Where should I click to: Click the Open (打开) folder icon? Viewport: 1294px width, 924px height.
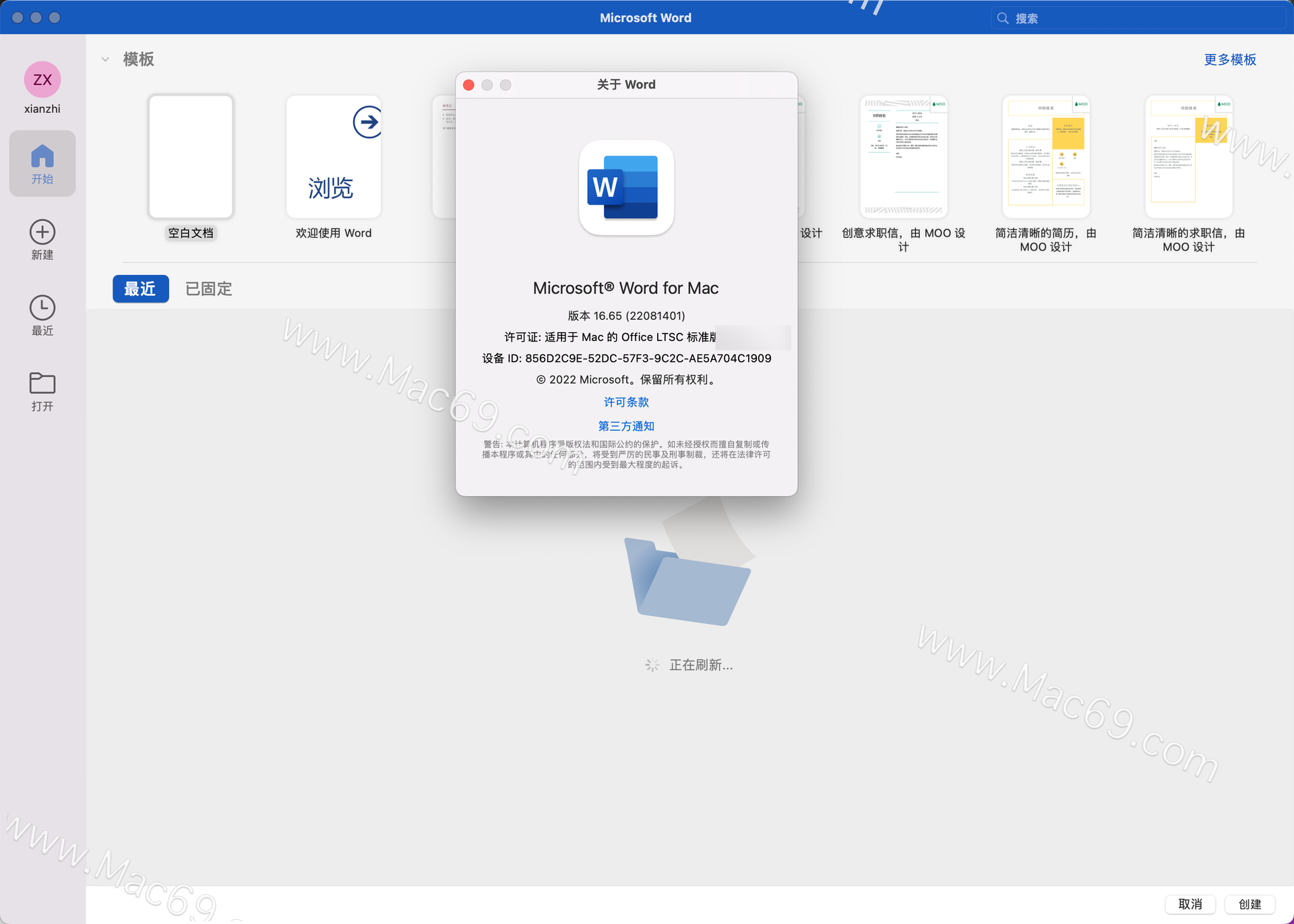pyautogui.click(x=42, y=383)
